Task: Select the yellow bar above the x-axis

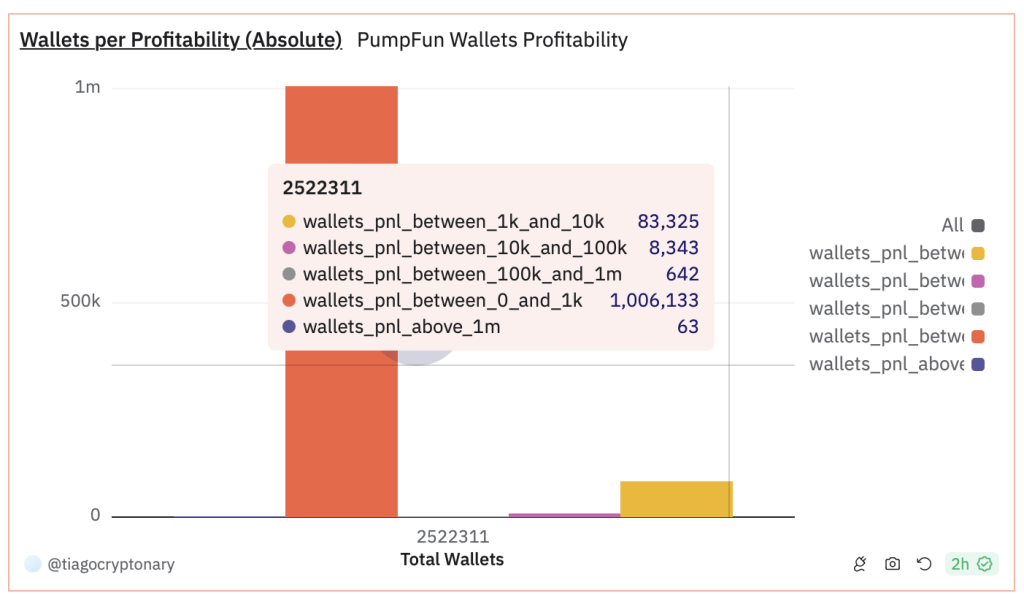Action: coord(676,497)
